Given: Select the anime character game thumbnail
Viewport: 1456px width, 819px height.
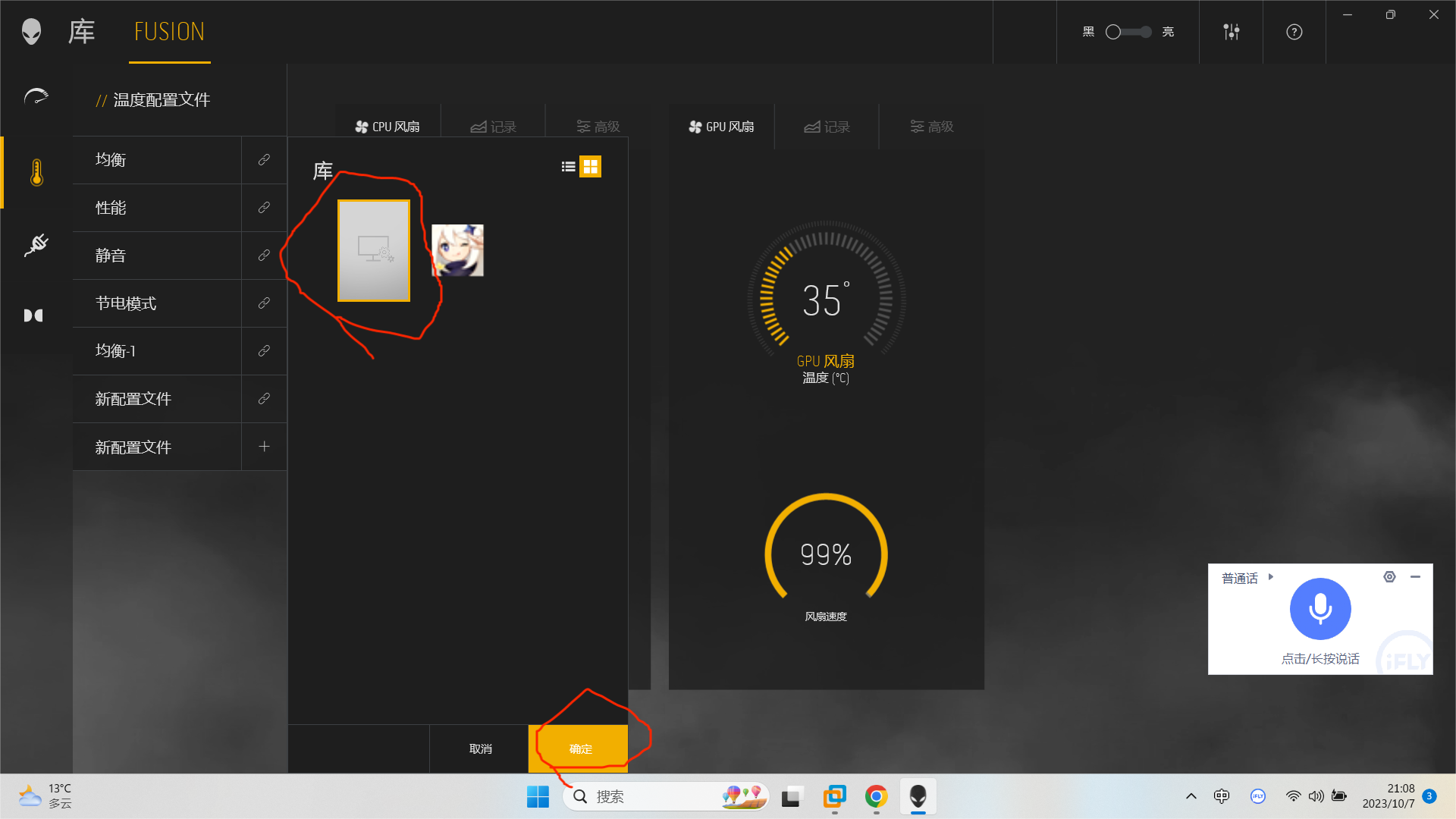Looking at the screenshot, I should 457,250.
